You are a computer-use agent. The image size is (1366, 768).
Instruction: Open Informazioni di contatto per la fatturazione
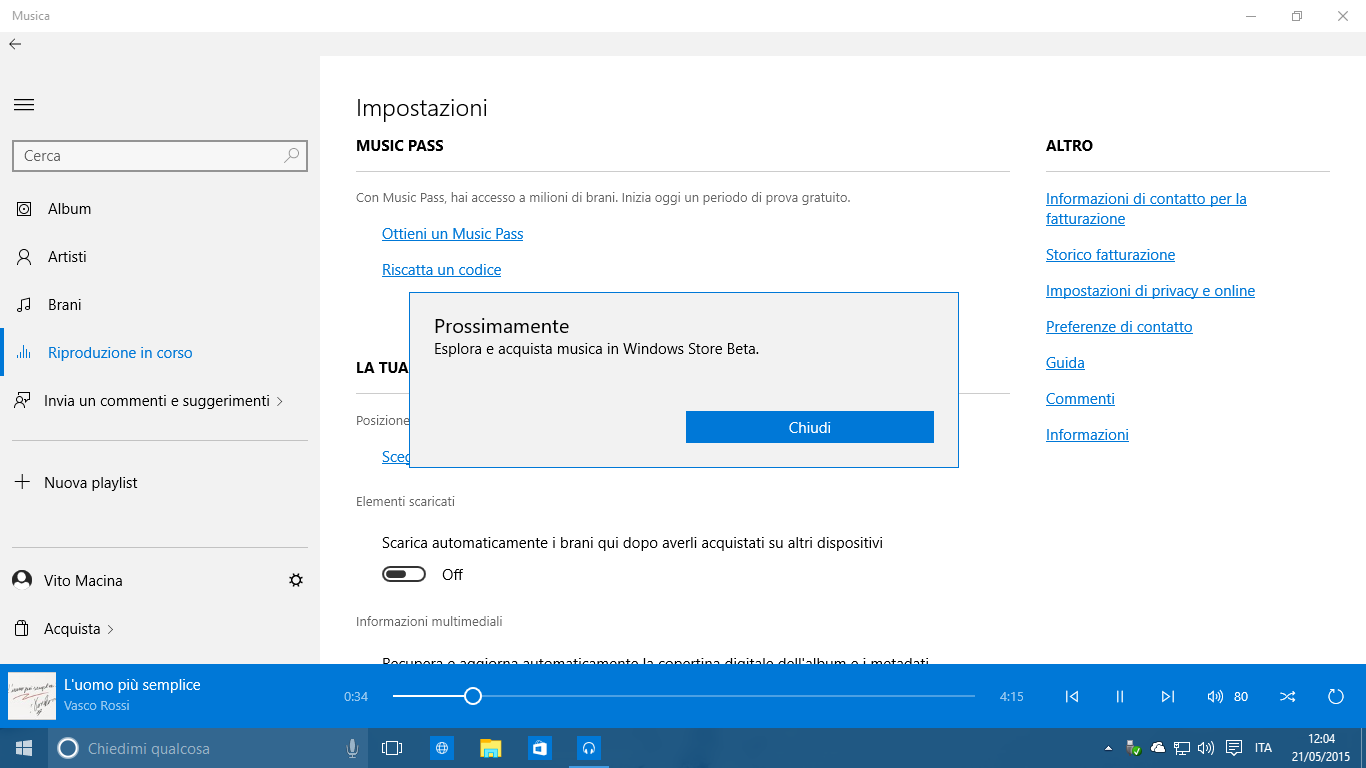point(1146,209)
